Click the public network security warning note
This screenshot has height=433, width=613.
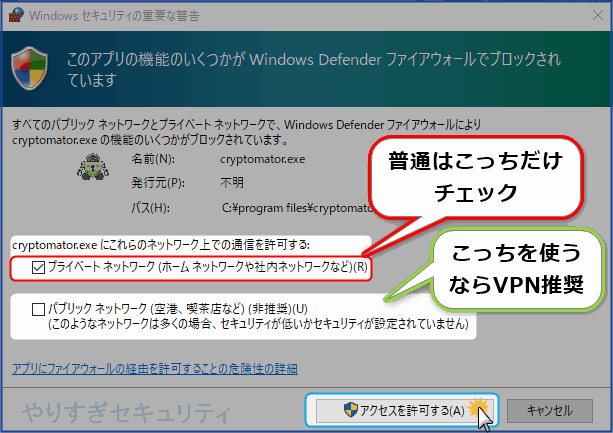pyautogui.click(x=258, y=324)
